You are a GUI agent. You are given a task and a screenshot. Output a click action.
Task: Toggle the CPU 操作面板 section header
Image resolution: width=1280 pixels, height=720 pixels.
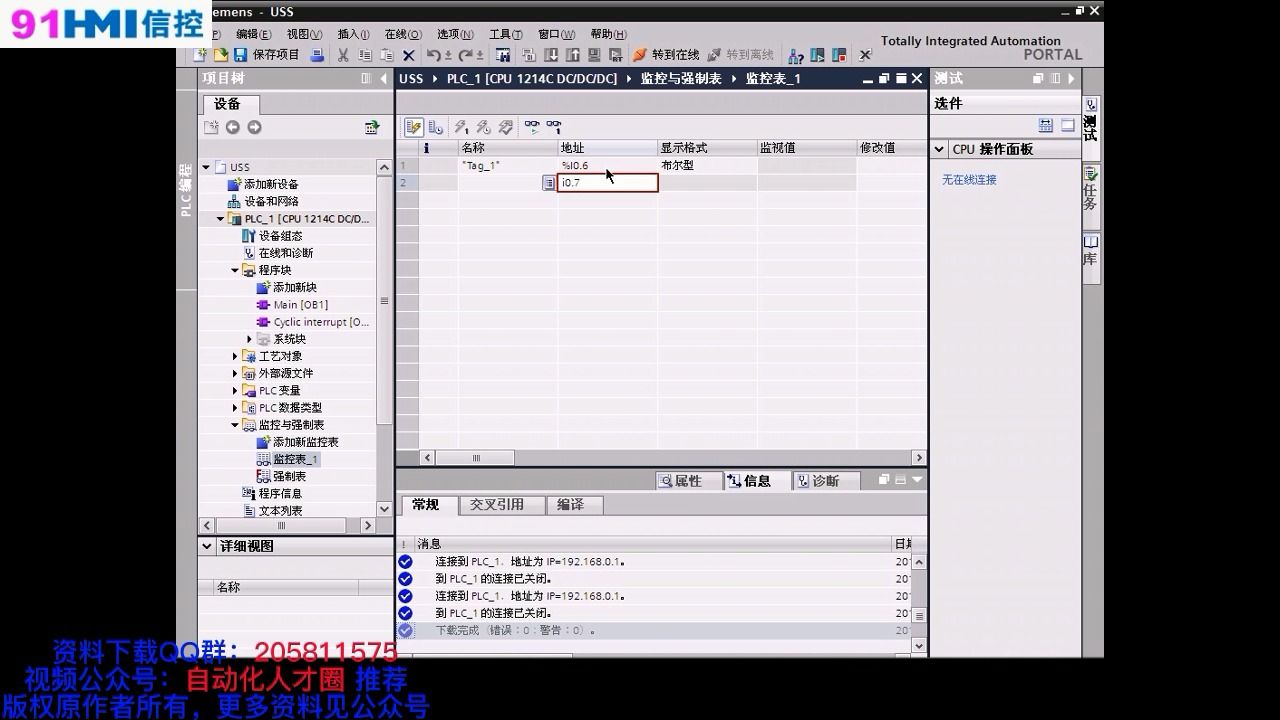(990, 149)
